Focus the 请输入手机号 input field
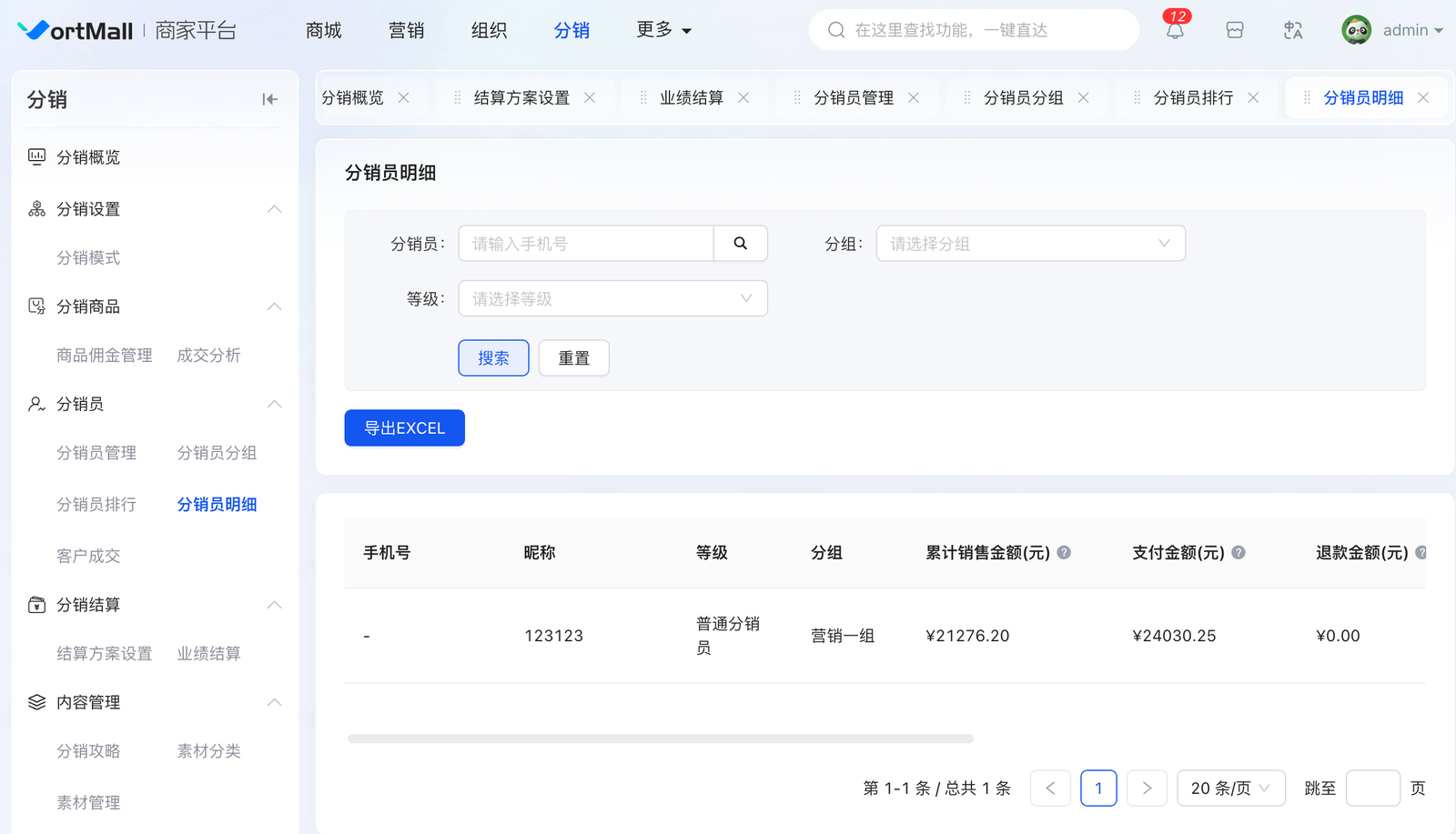 coord(586,244)
